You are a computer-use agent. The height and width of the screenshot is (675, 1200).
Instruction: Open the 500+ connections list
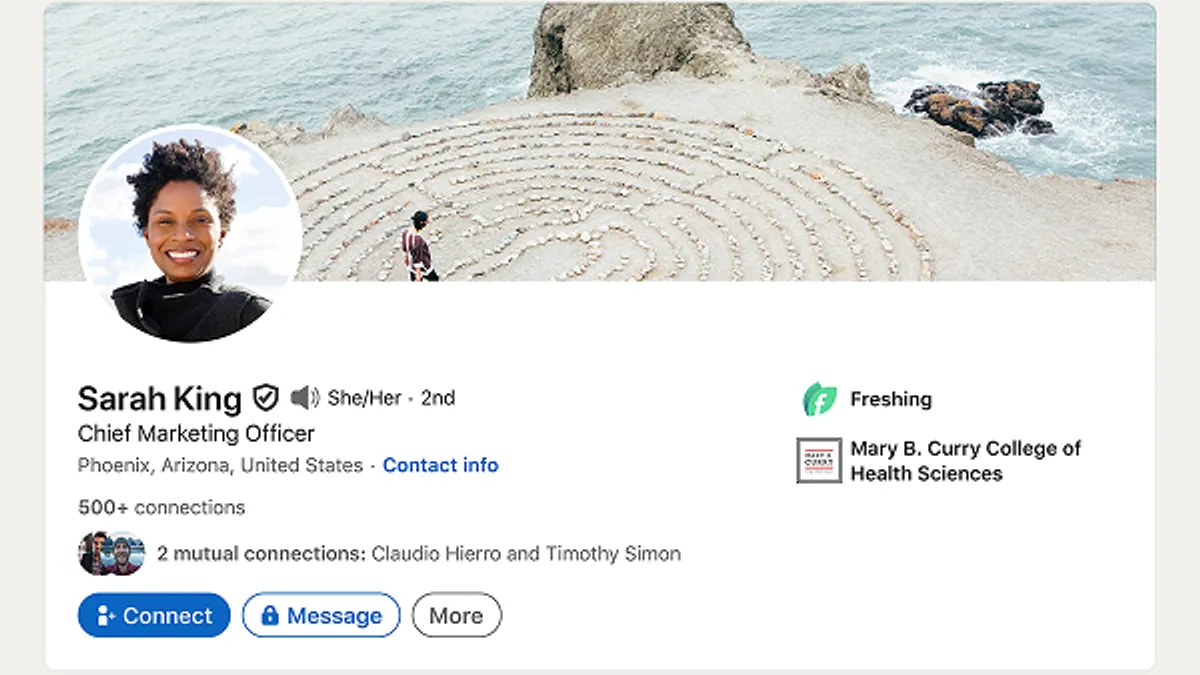tap(161, 507)
